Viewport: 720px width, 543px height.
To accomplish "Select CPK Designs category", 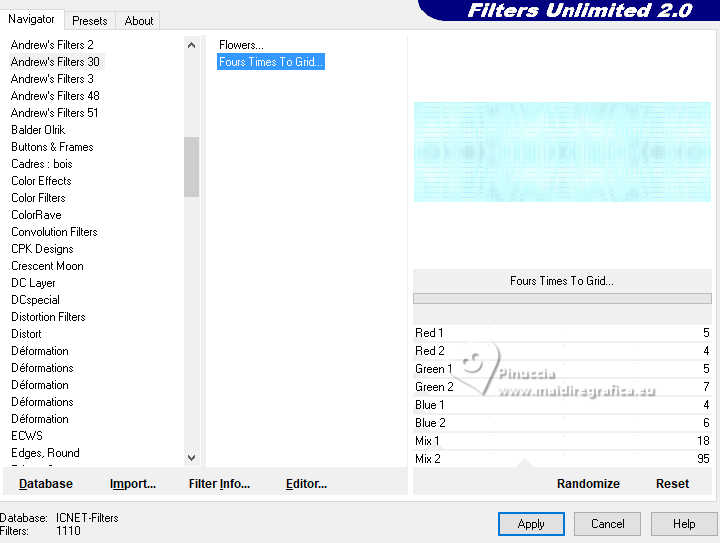I will tap(42, 249).
